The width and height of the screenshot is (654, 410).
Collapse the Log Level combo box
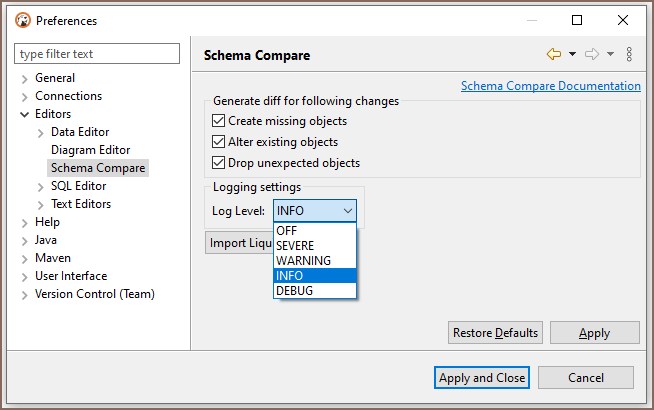click(315, 211)
